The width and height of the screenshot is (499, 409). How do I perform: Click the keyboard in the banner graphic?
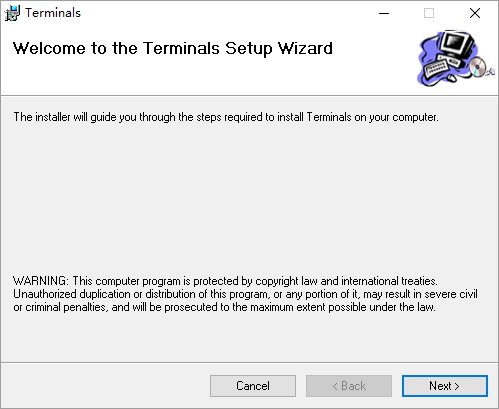click(x=439, y=67)
